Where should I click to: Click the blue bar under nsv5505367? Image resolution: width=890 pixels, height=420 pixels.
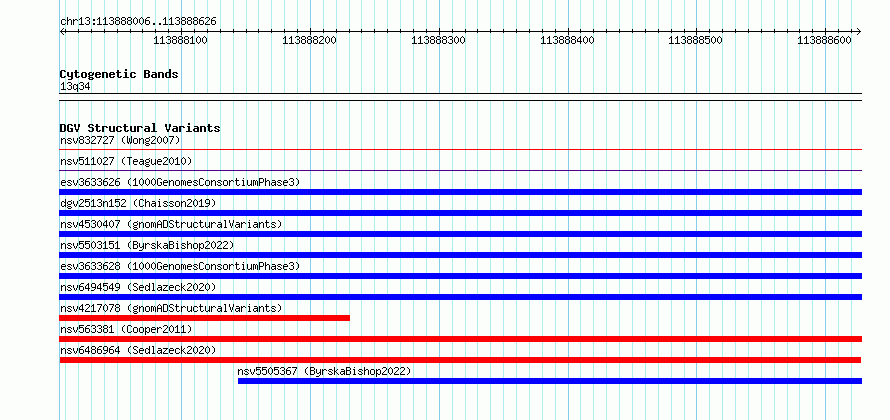tap(550, 381)
